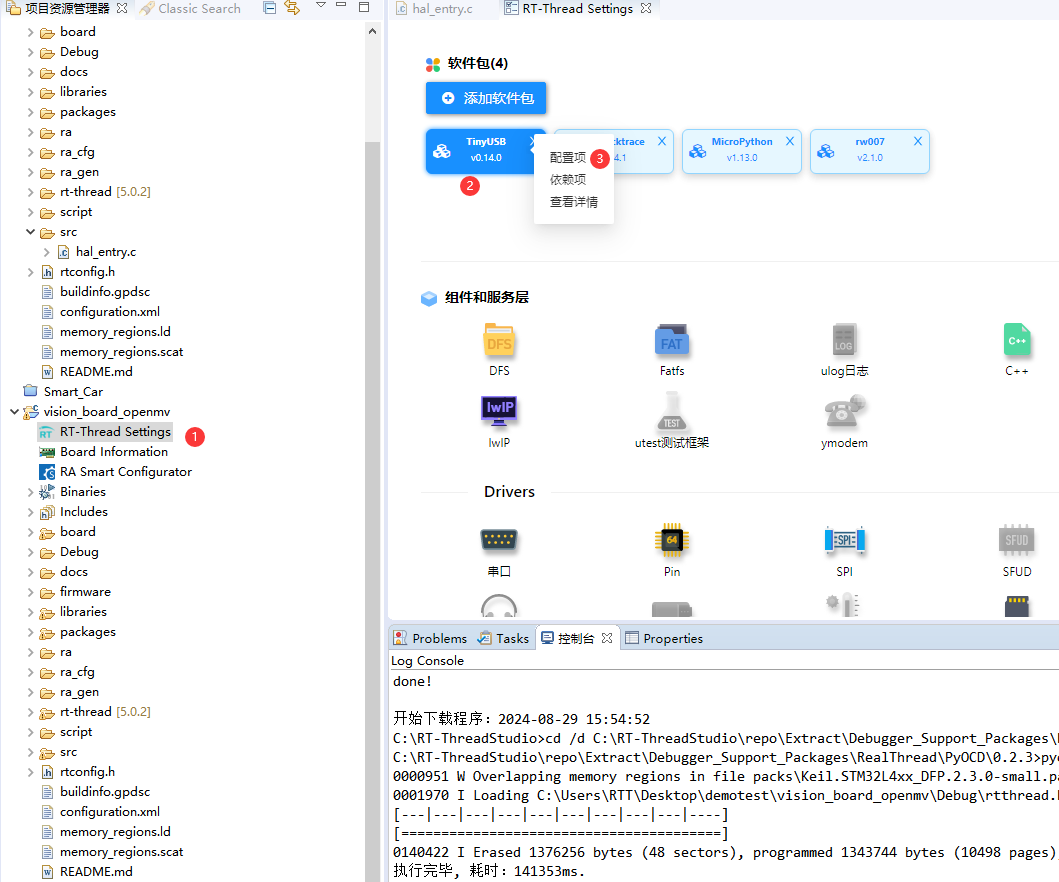Screen dimensions: 1059x882
Task: Expand the hal_entry.c file node
Action: [x=47, y=252]
